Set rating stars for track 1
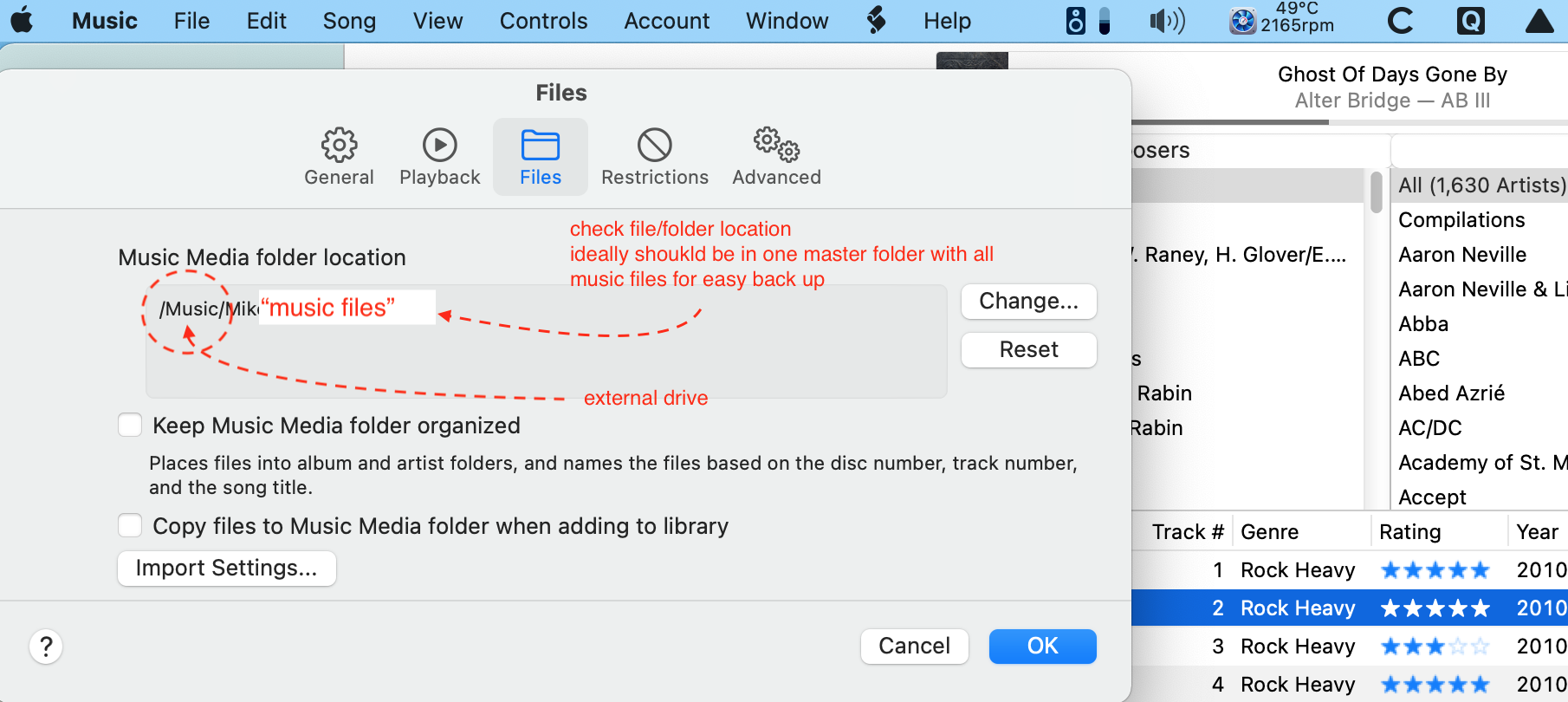 tap(1435, 570)
